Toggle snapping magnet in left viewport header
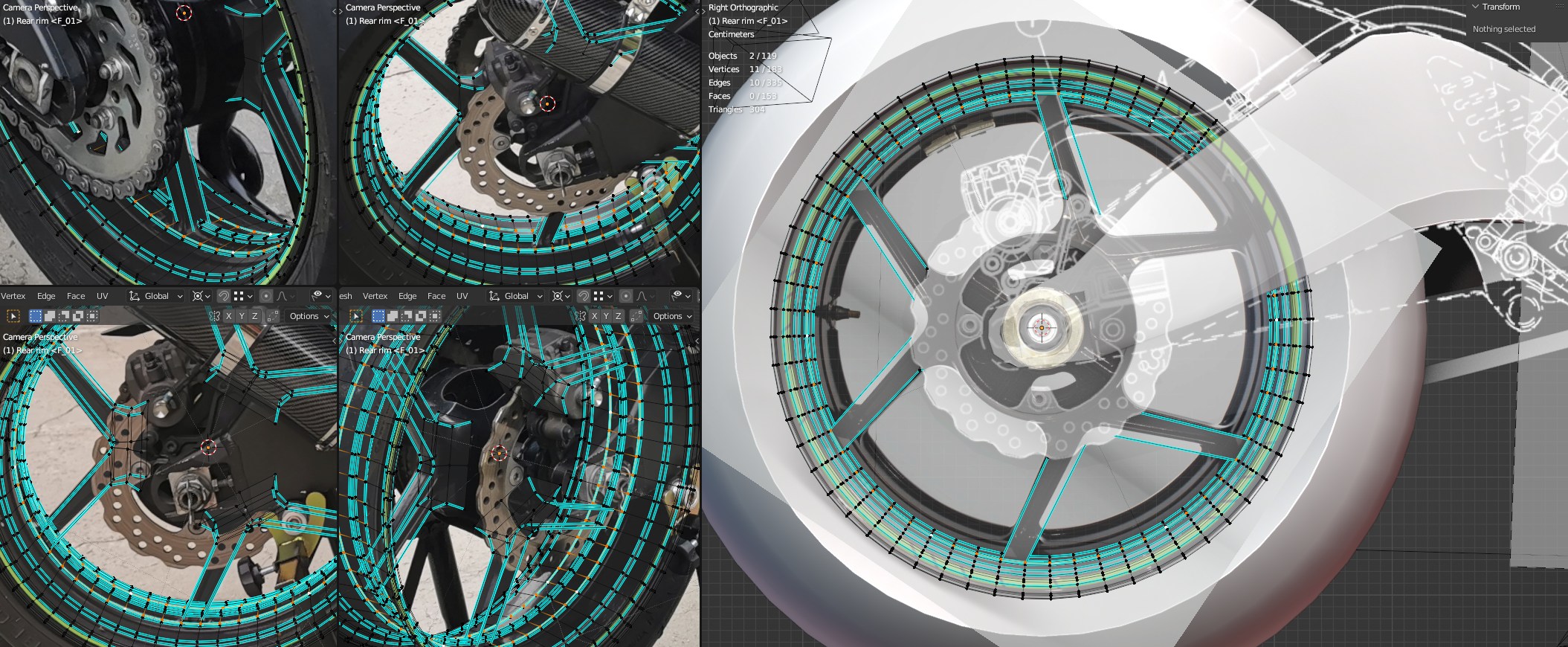This screenshot has width=1568, height=647. pos(223,296)
